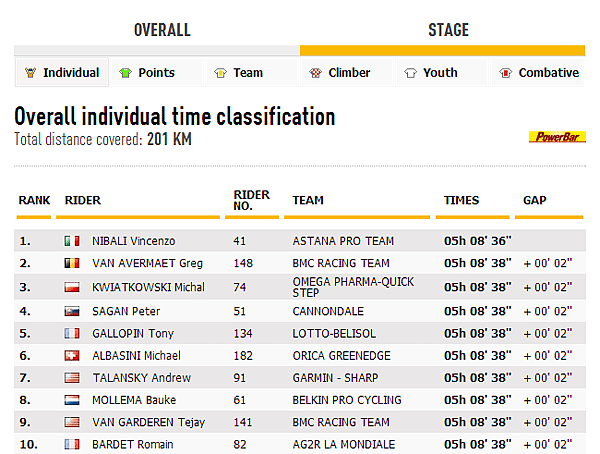The image size is (600, 454).
Task: Click the Belgian flag beside Van Avermaet
Action: [x=72, y=263]
